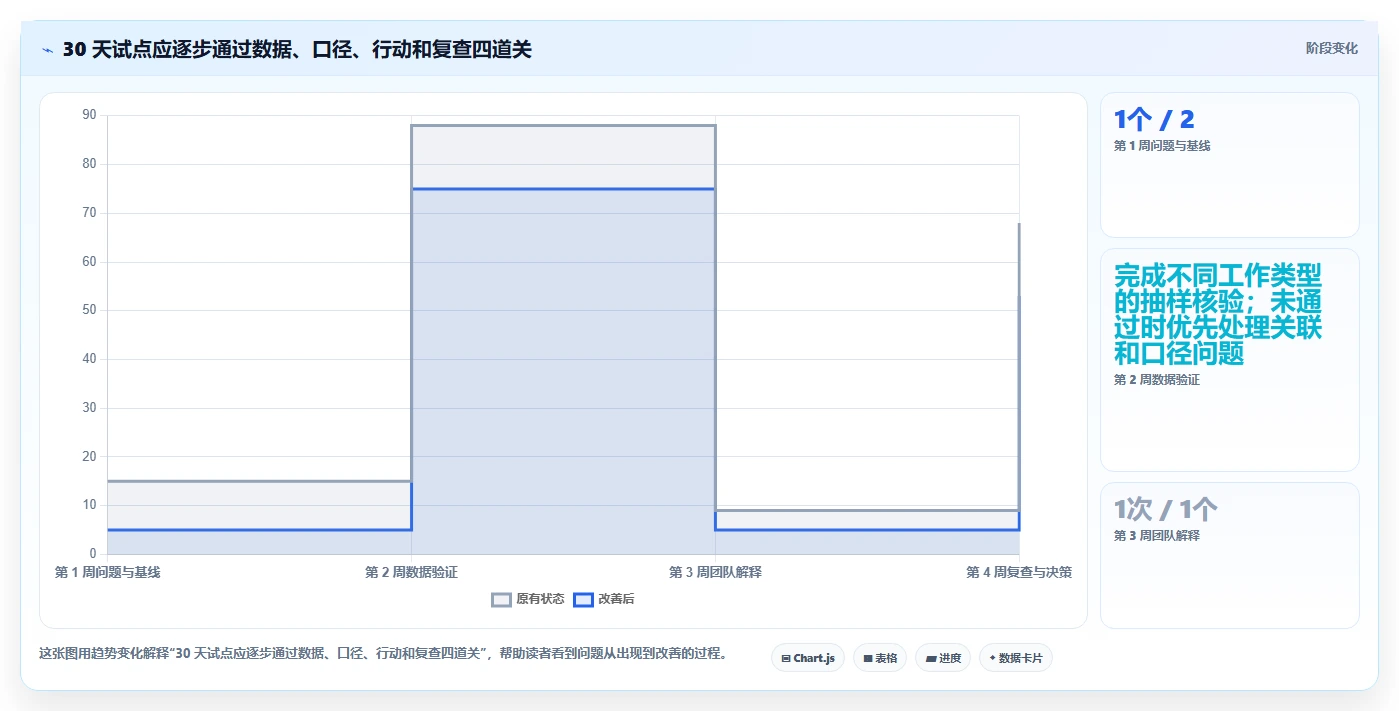This screenshot has width=1399, height=711.
Task: Click the 阶段变化 label in header
Action: click(x=1331, y=48)
